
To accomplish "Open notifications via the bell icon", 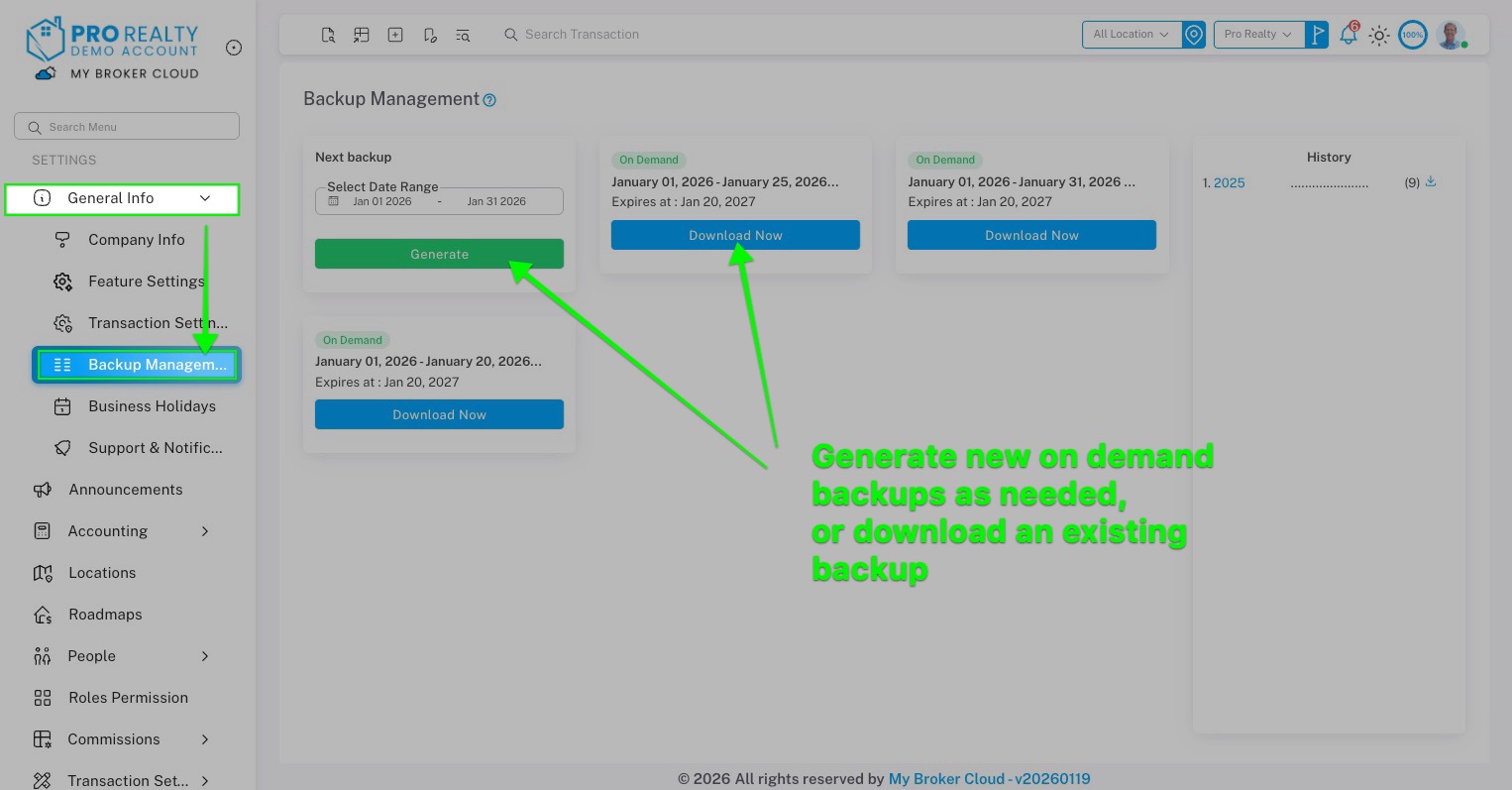I will click(x=1349, y=35).
